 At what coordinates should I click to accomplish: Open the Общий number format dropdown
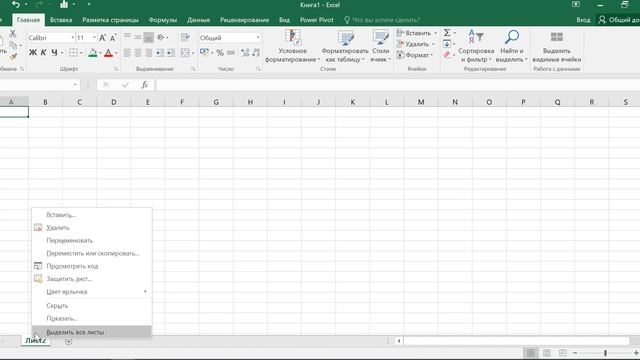tap(258, 38)
